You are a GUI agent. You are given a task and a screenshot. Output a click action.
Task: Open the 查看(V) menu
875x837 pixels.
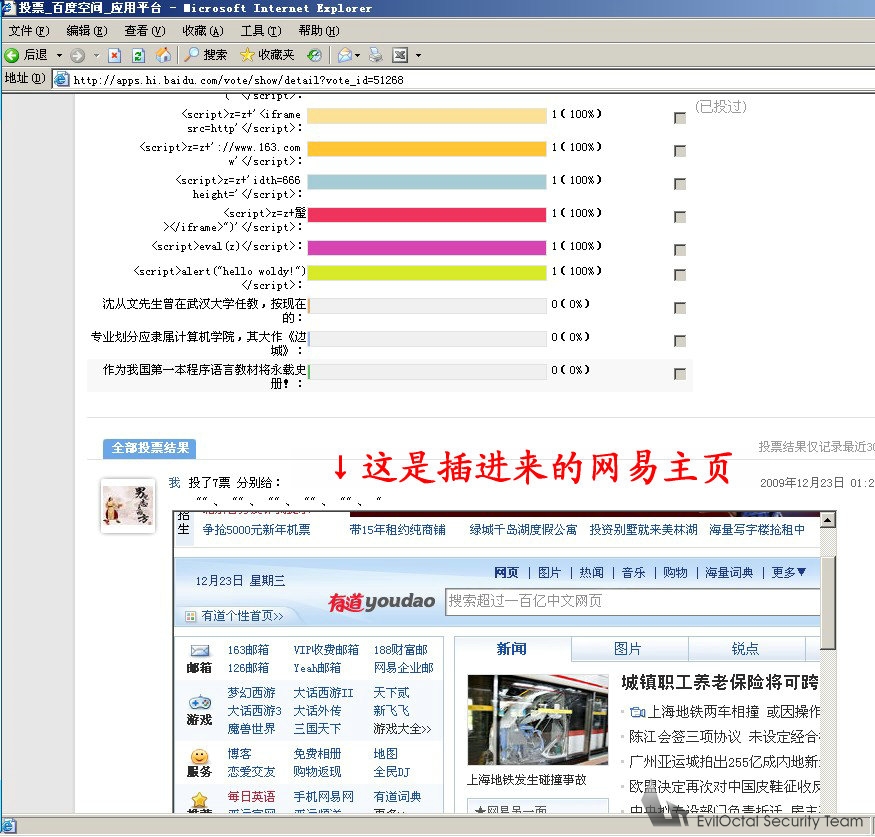145,31
